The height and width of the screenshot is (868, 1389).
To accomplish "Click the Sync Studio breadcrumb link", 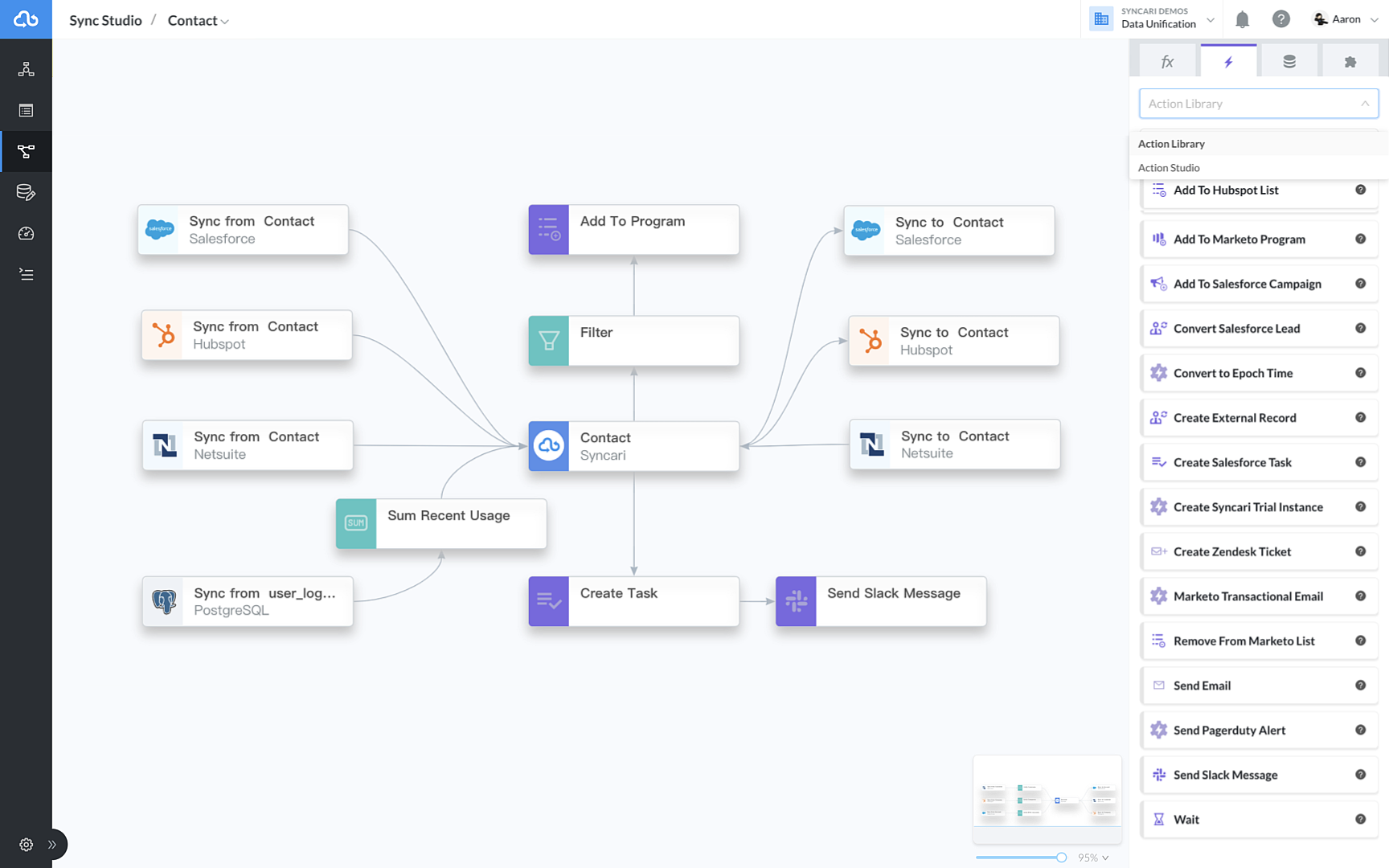I will pyautogui.click(x=105, y=21).
